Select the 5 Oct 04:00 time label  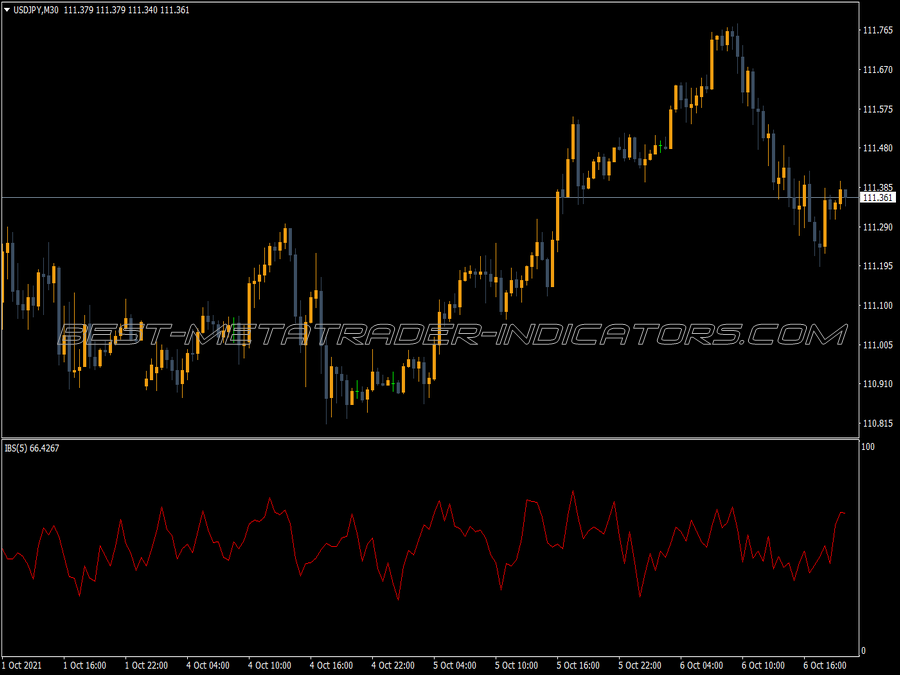pos(455,665)
